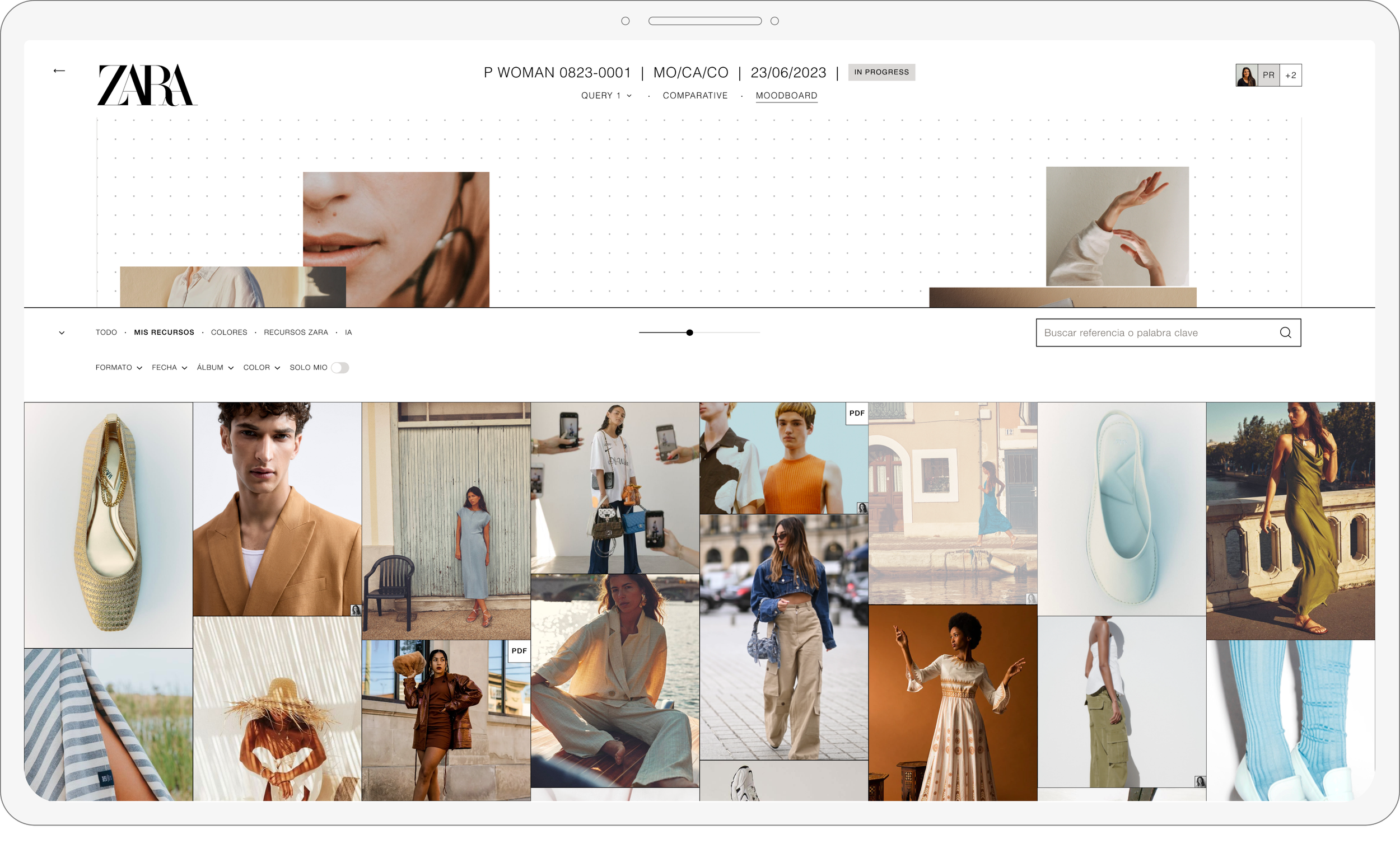Show the Todo resources tab

pos(106,332)
